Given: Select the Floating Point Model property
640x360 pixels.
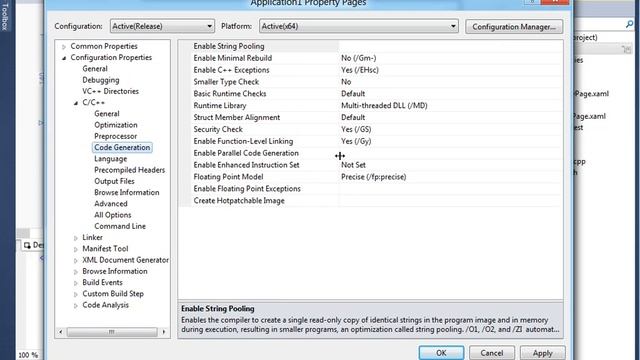Looking at the screenshot, I should [228, 177].
